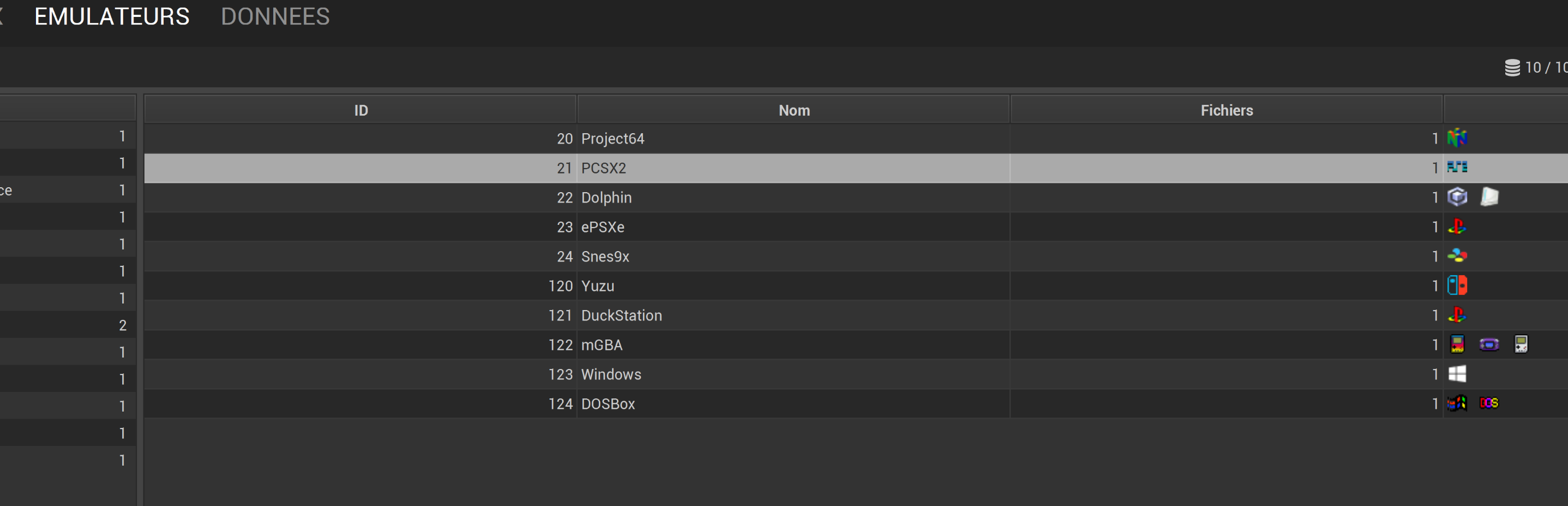Click the Super Nintendo icon beside Snes9x

[x=1457, y=256]
